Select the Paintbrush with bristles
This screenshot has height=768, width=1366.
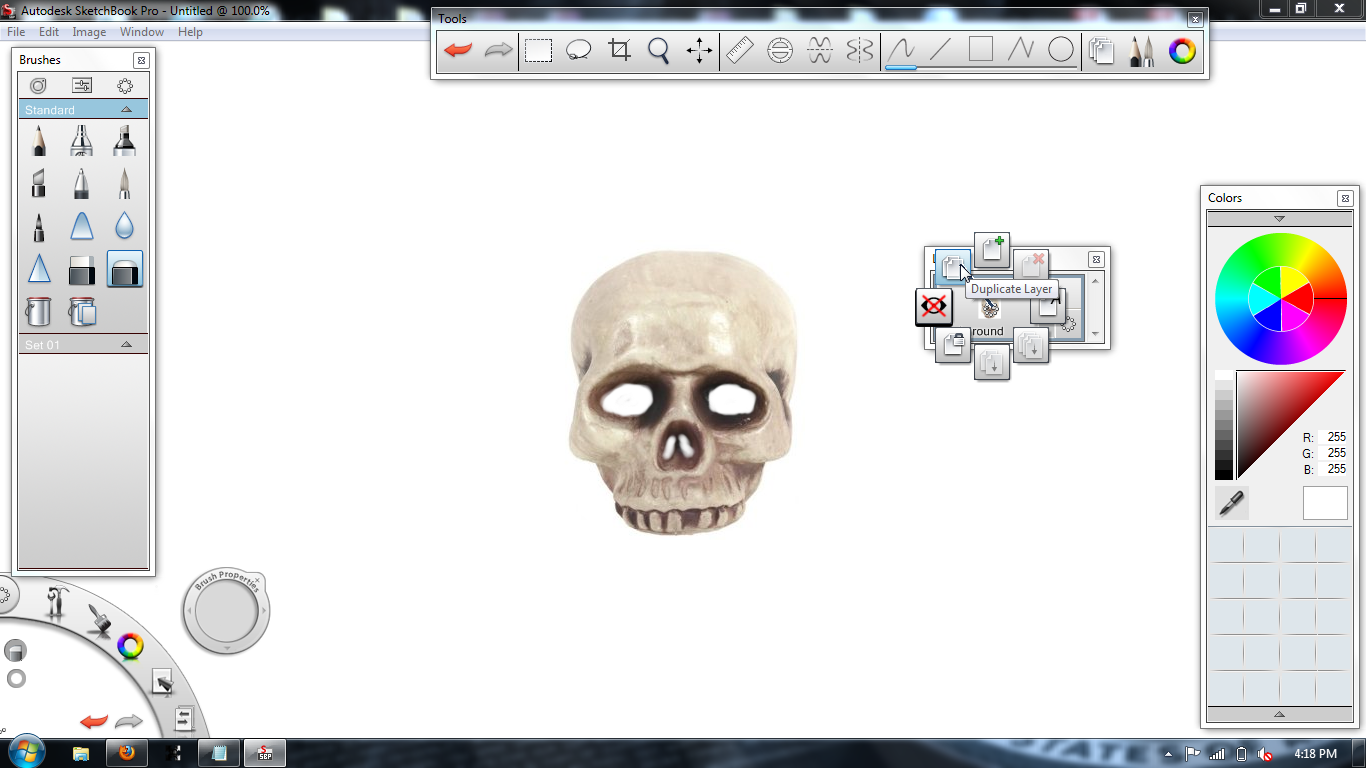(x=125, y=184)
